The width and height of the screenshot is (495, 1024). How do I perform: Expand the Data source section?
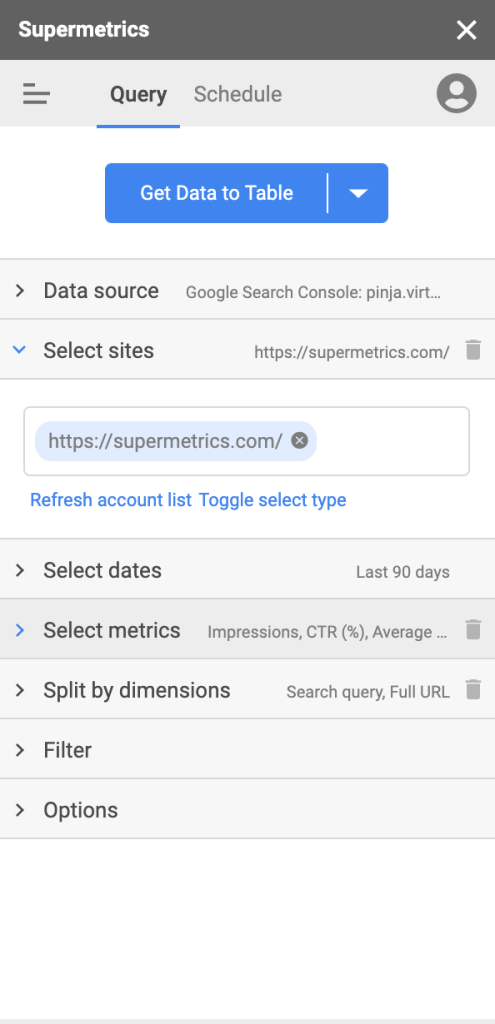pyautogui.click(x=248, y=289)
